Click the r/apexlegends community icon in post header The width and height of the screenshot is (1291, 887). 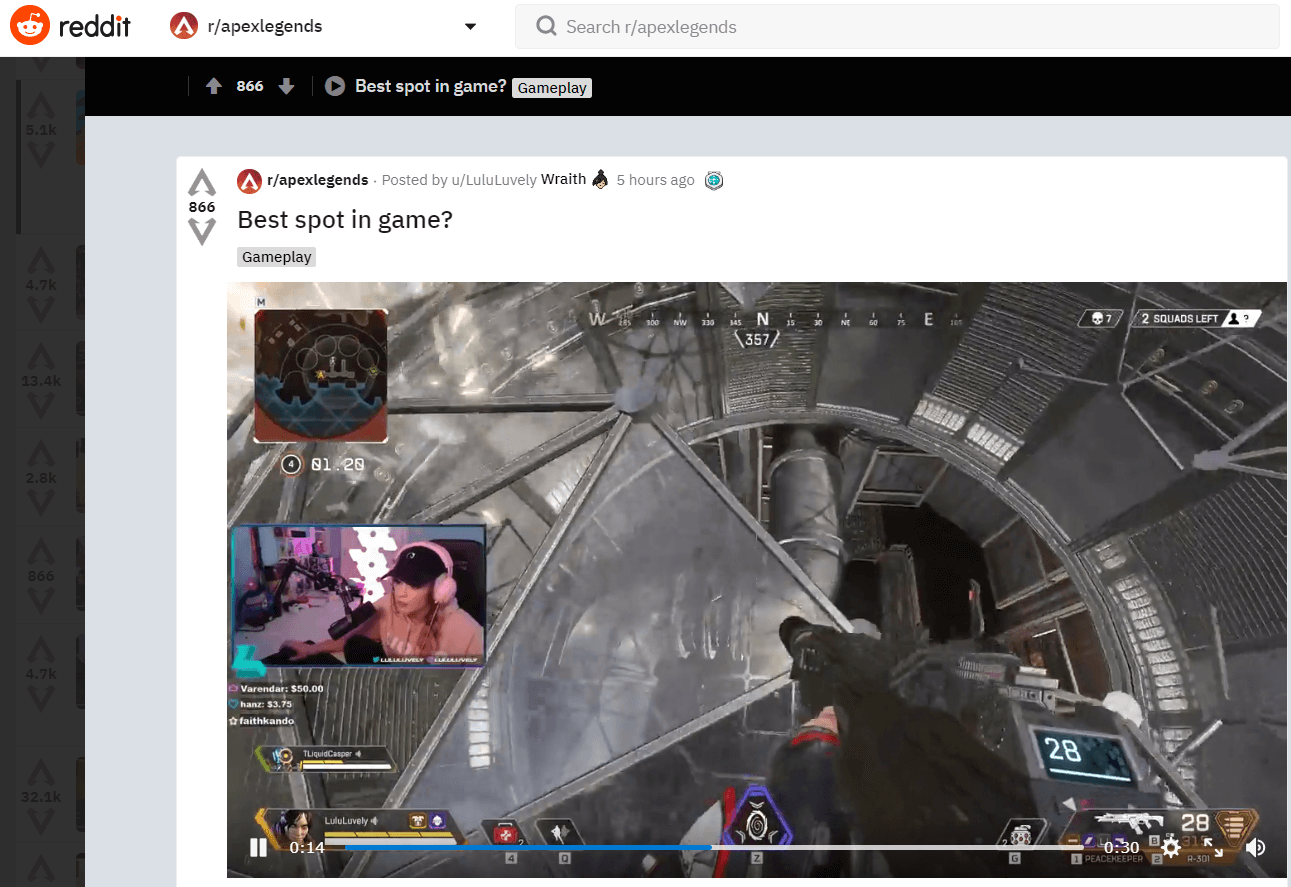coord(249,181)
